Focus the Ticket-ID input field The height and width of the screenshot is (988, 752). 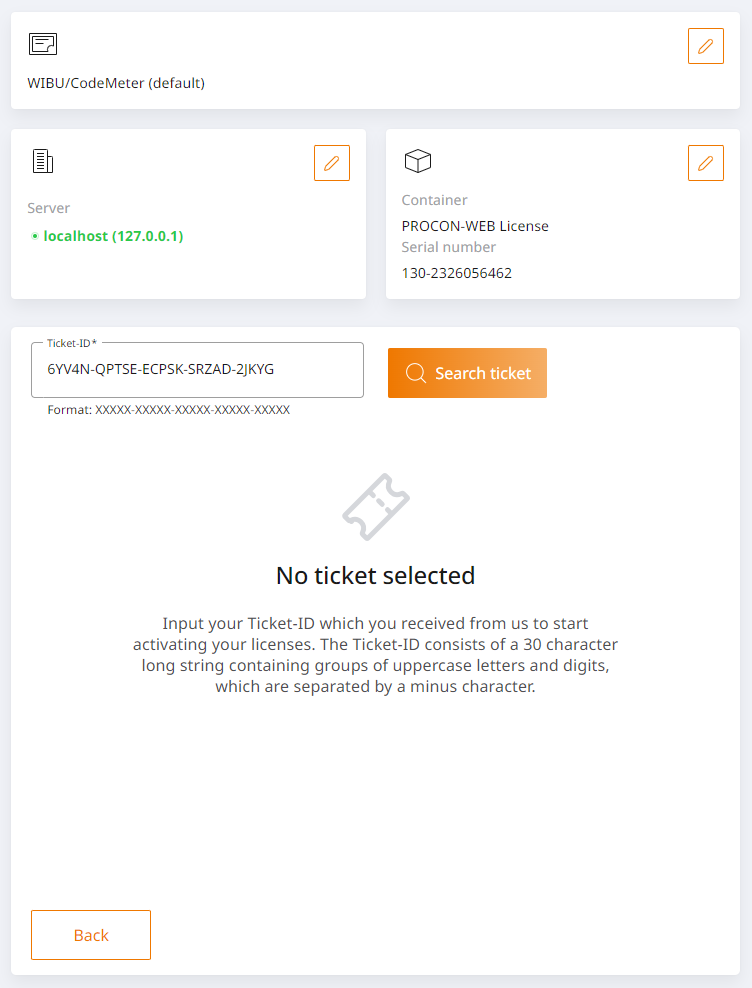click(197, 370)
